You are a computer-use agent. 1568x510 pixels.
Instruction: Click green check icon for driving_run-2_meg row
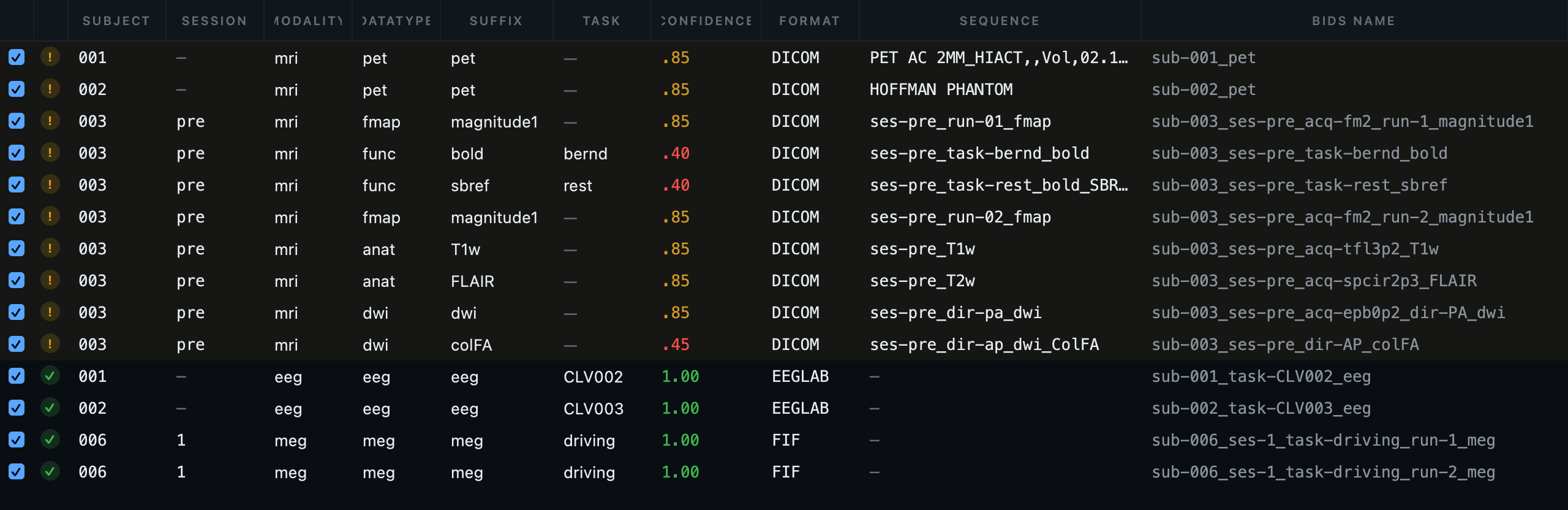point(50,472)
